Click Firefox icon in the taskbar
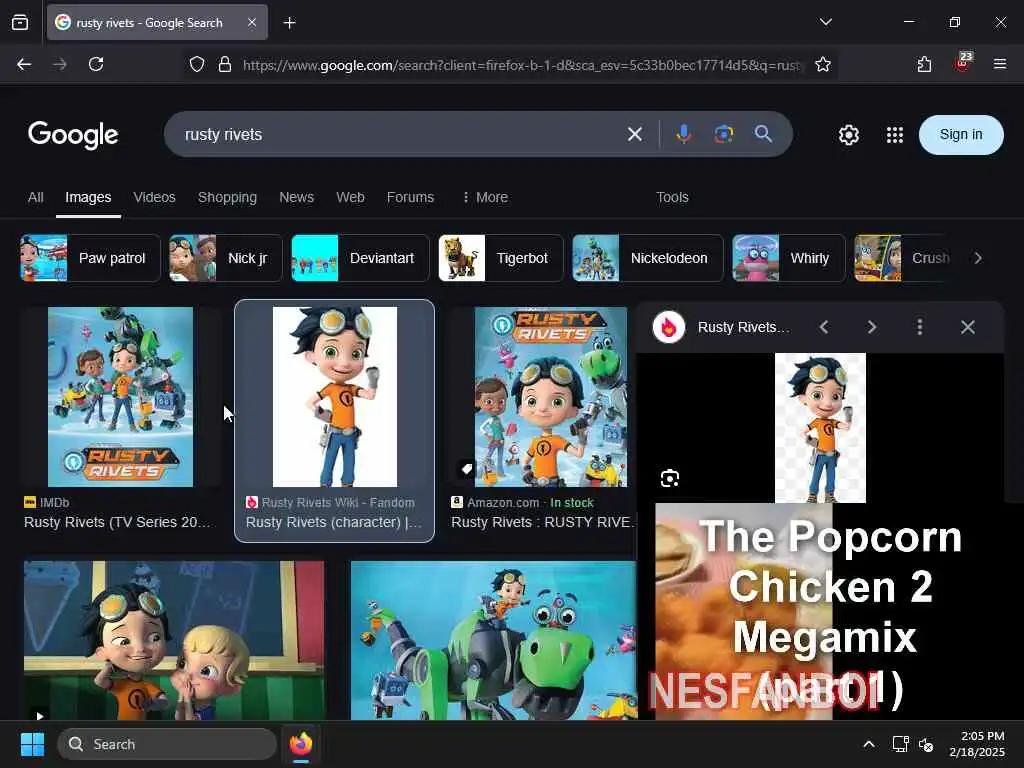The height and width of the screenshot is (768, 1024). click(x=300, y=744)
